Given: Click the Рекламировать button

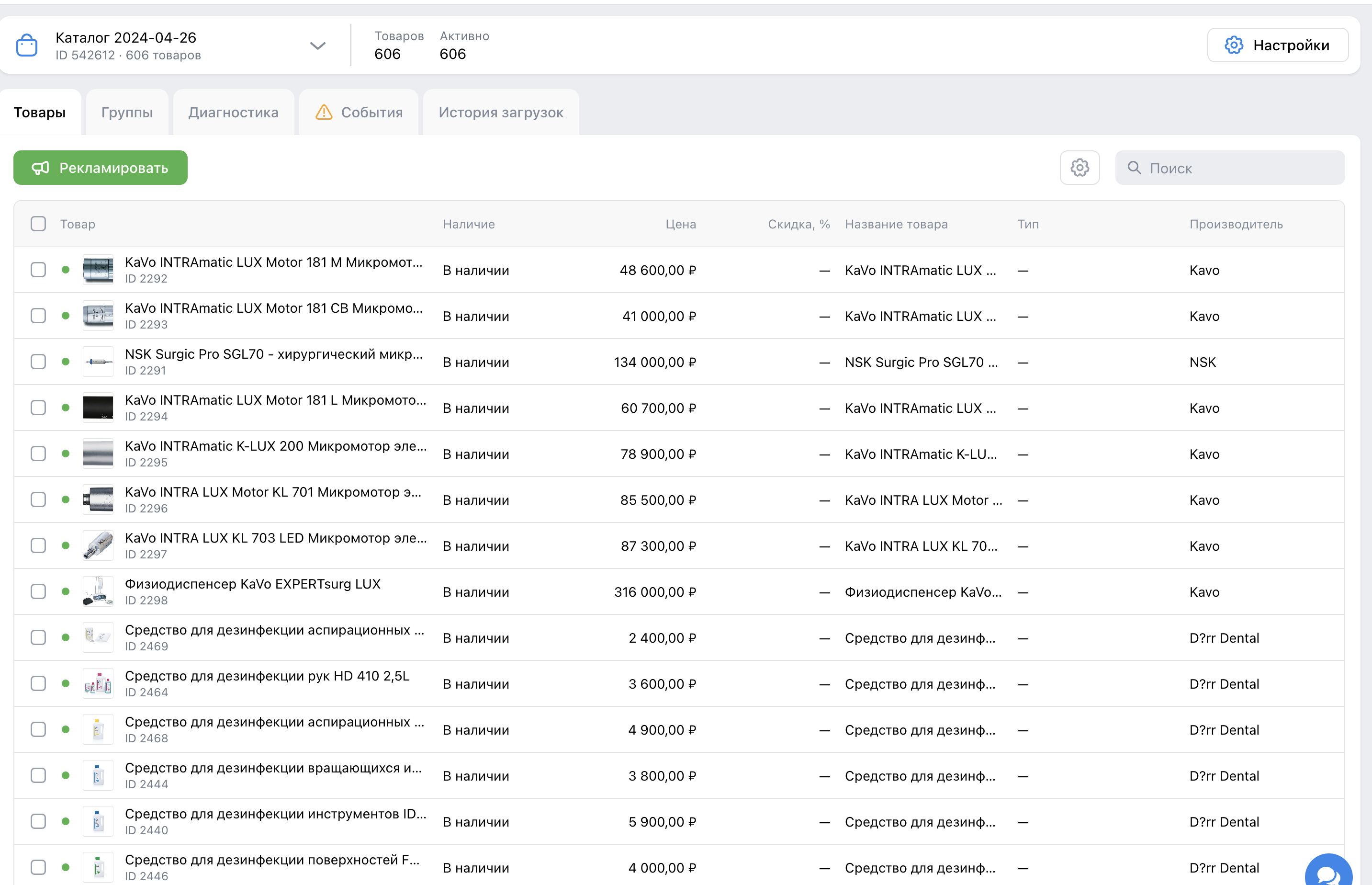Looking at the screenshot, I should (x=101, y=168).
